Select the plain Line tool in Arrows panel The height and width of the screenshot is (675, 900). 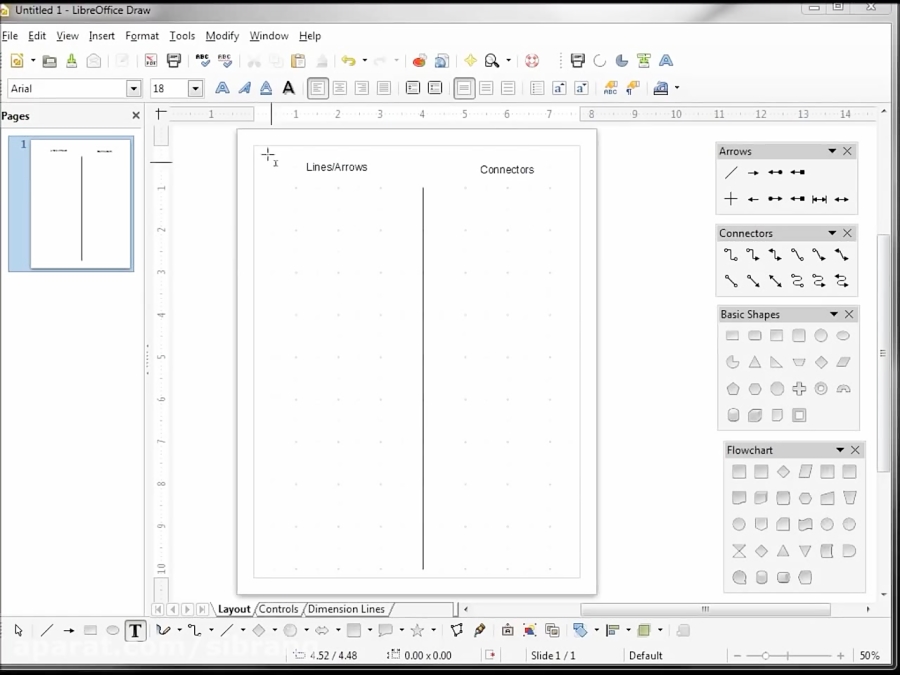pos(730,172)
